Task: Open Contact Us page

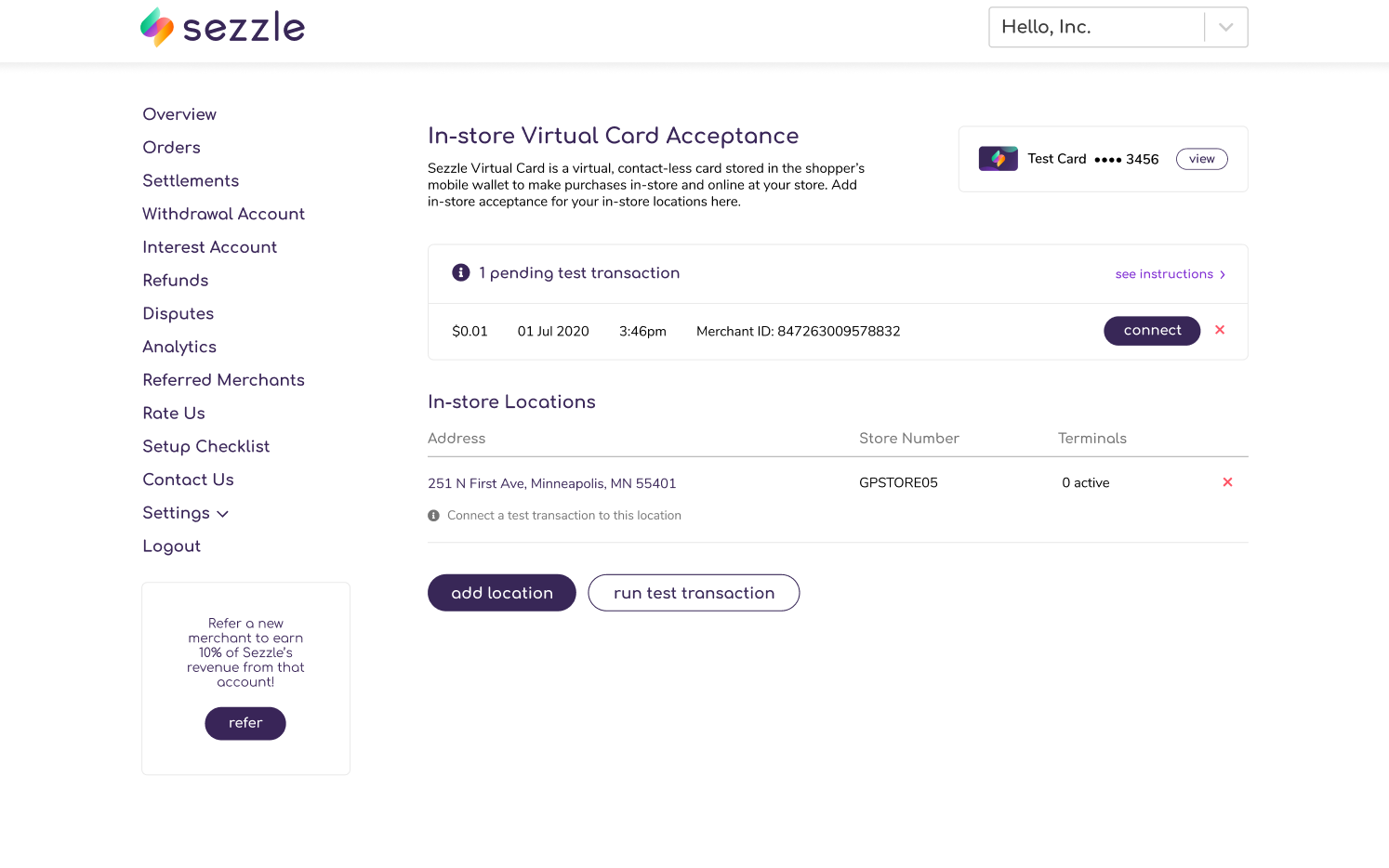Action: click(x=188, y=480)
